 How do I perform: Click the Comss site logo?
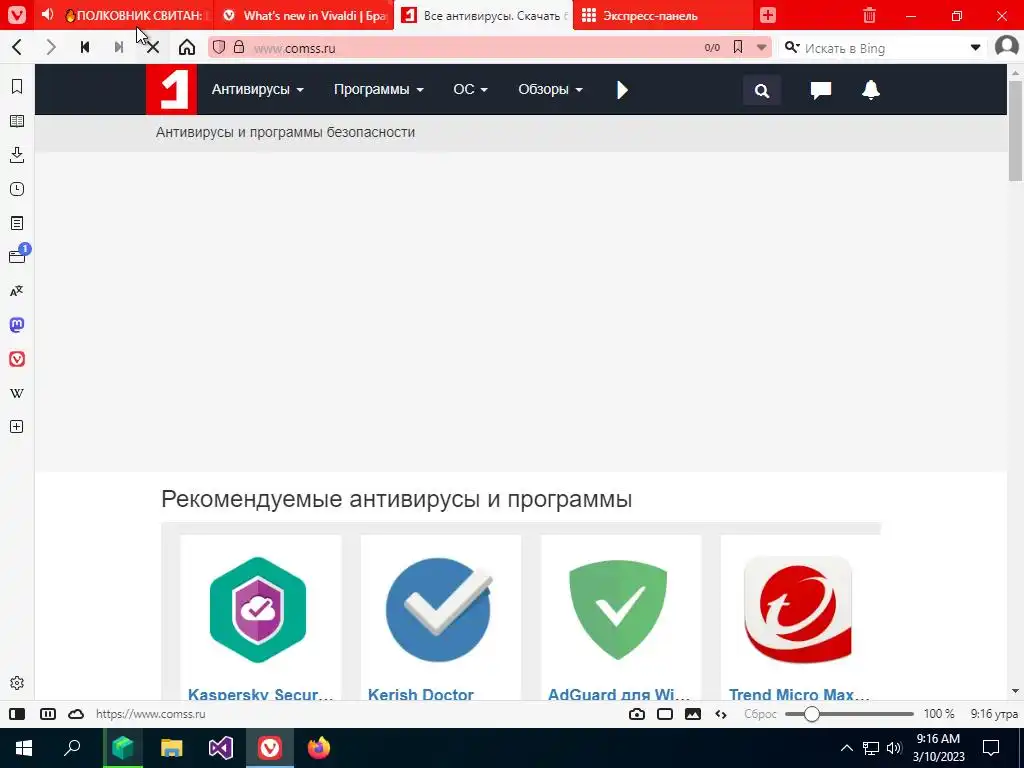tap(171, 89)
